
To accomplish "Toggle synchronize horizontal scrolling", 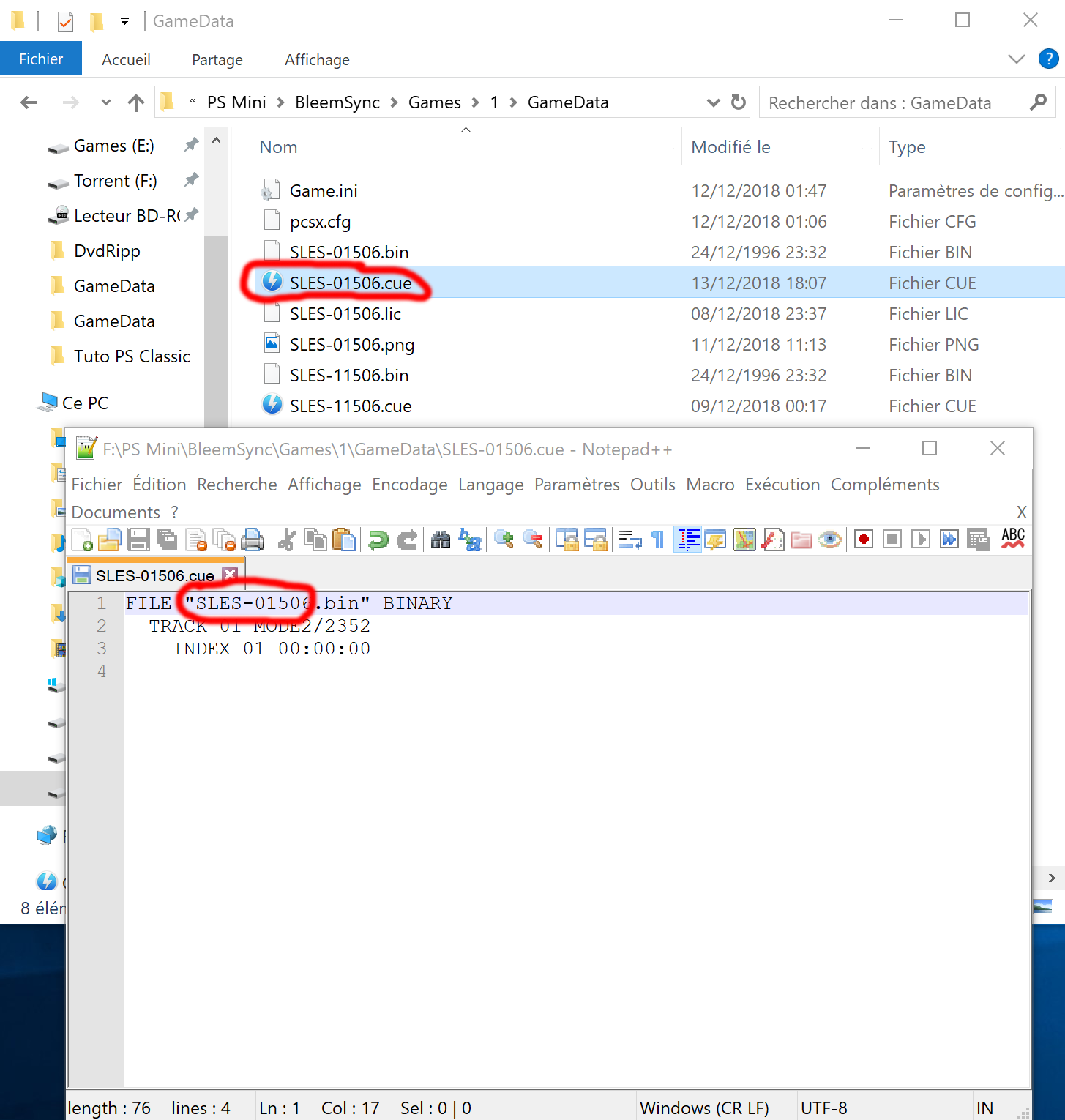I will pos(595,540).
